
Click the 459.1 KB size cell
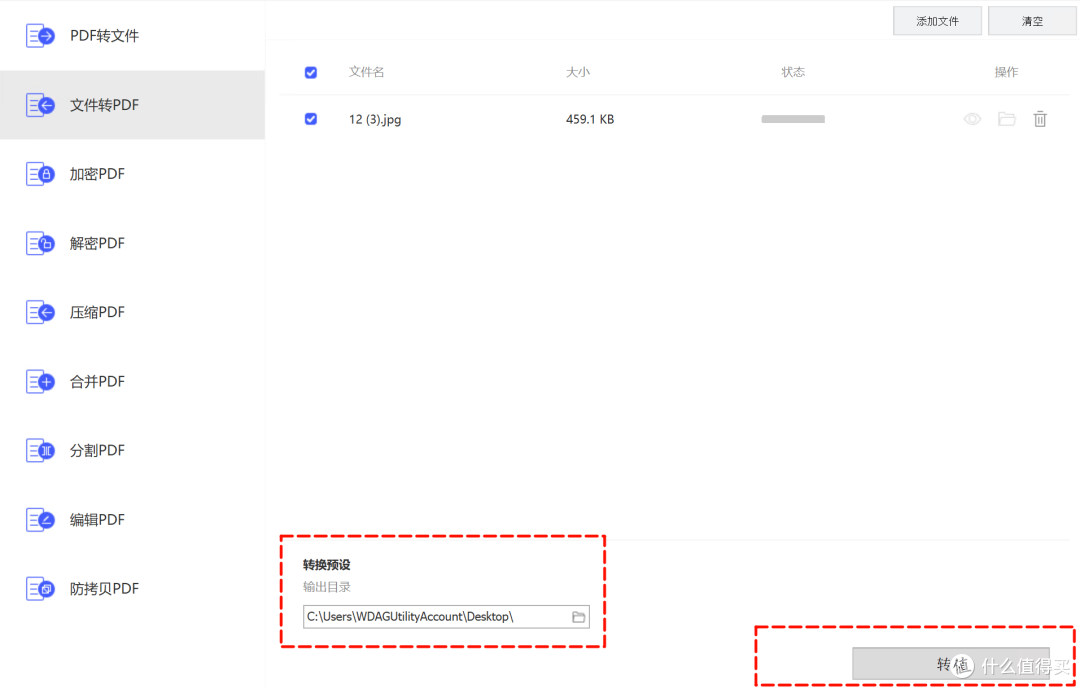[x=590, y=119]
